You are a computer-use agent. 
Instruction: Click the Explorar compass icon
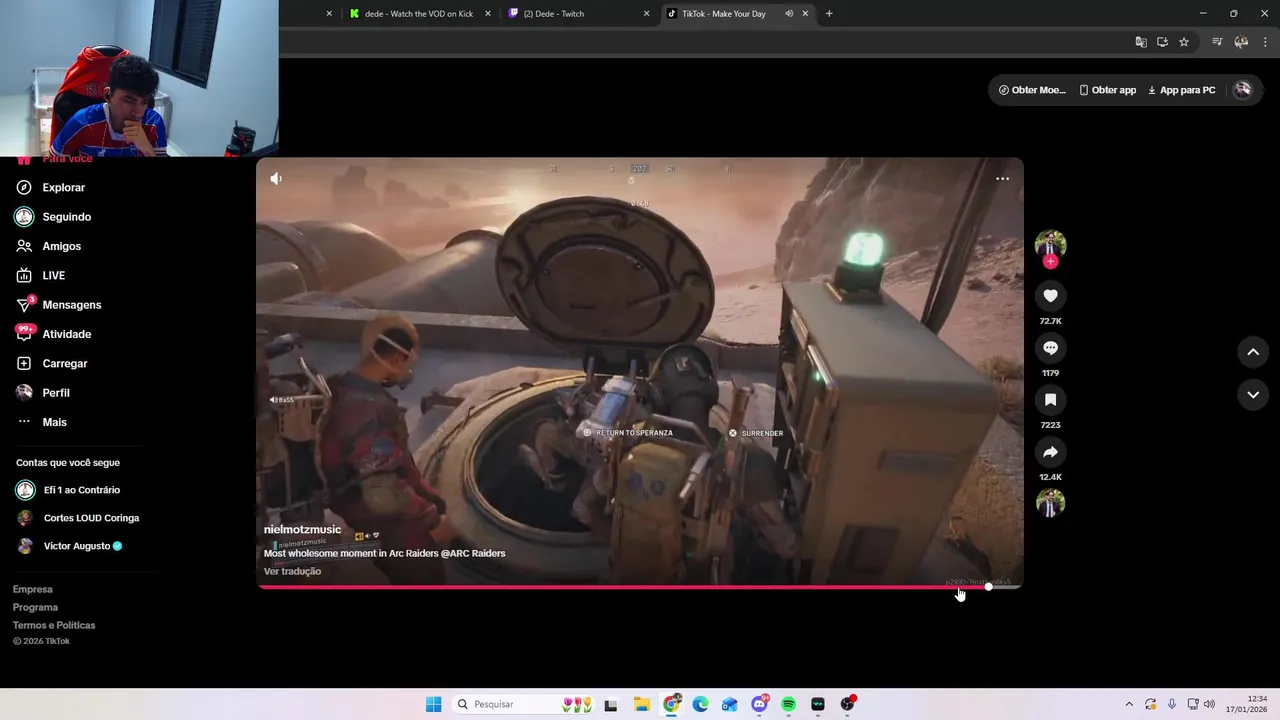24,188
